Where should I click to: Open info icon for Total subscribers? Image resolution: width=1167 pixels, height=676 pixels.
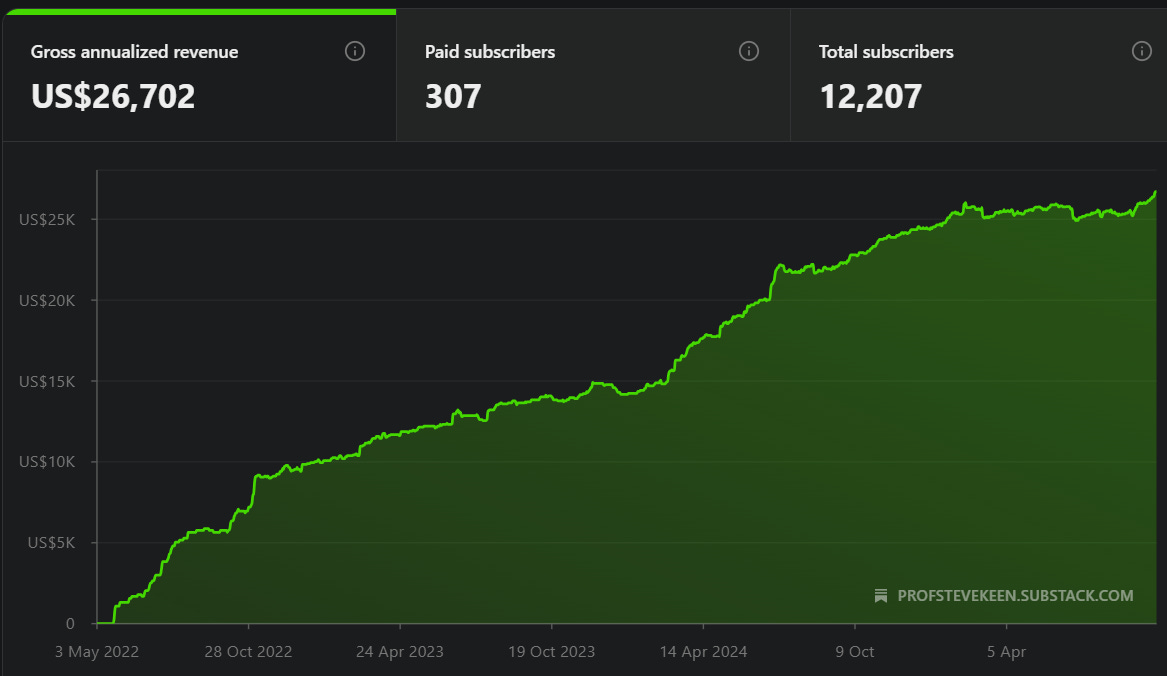pyautogui.click(x=1142, y=51)
